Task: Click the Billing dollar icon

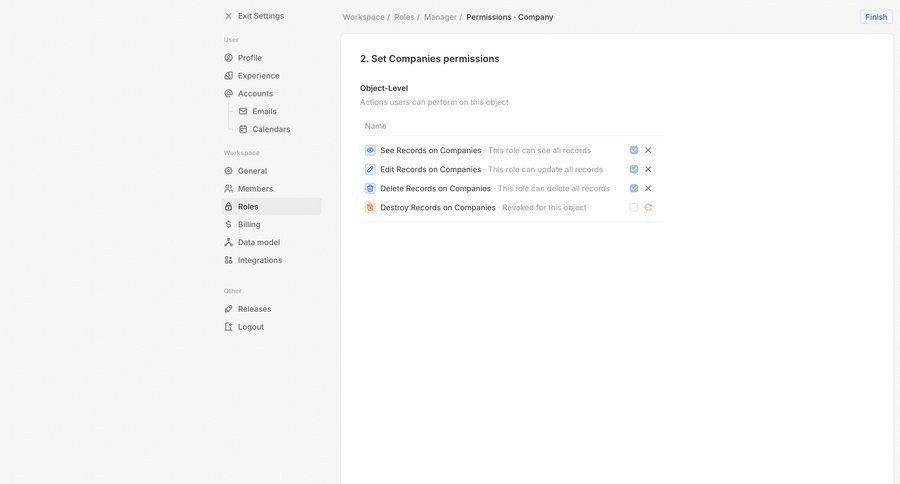Action: click(228, 224)
